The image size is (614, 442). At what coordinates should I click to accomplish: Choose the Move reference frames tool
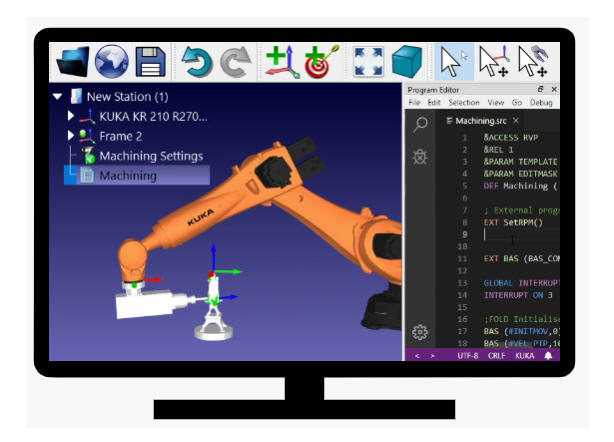click(x=492, y=62)
